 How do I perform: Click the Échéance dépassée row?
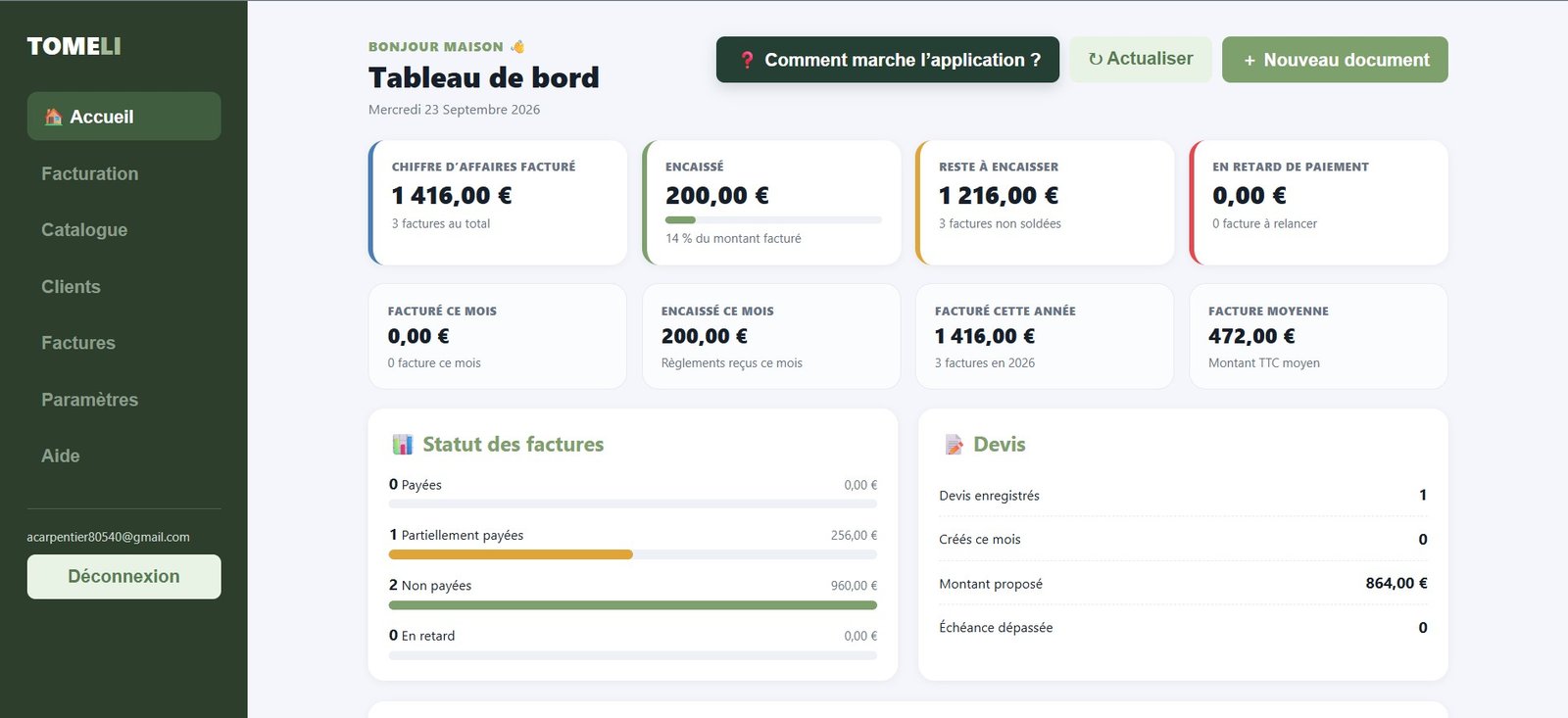click(x=1183, y=628)
